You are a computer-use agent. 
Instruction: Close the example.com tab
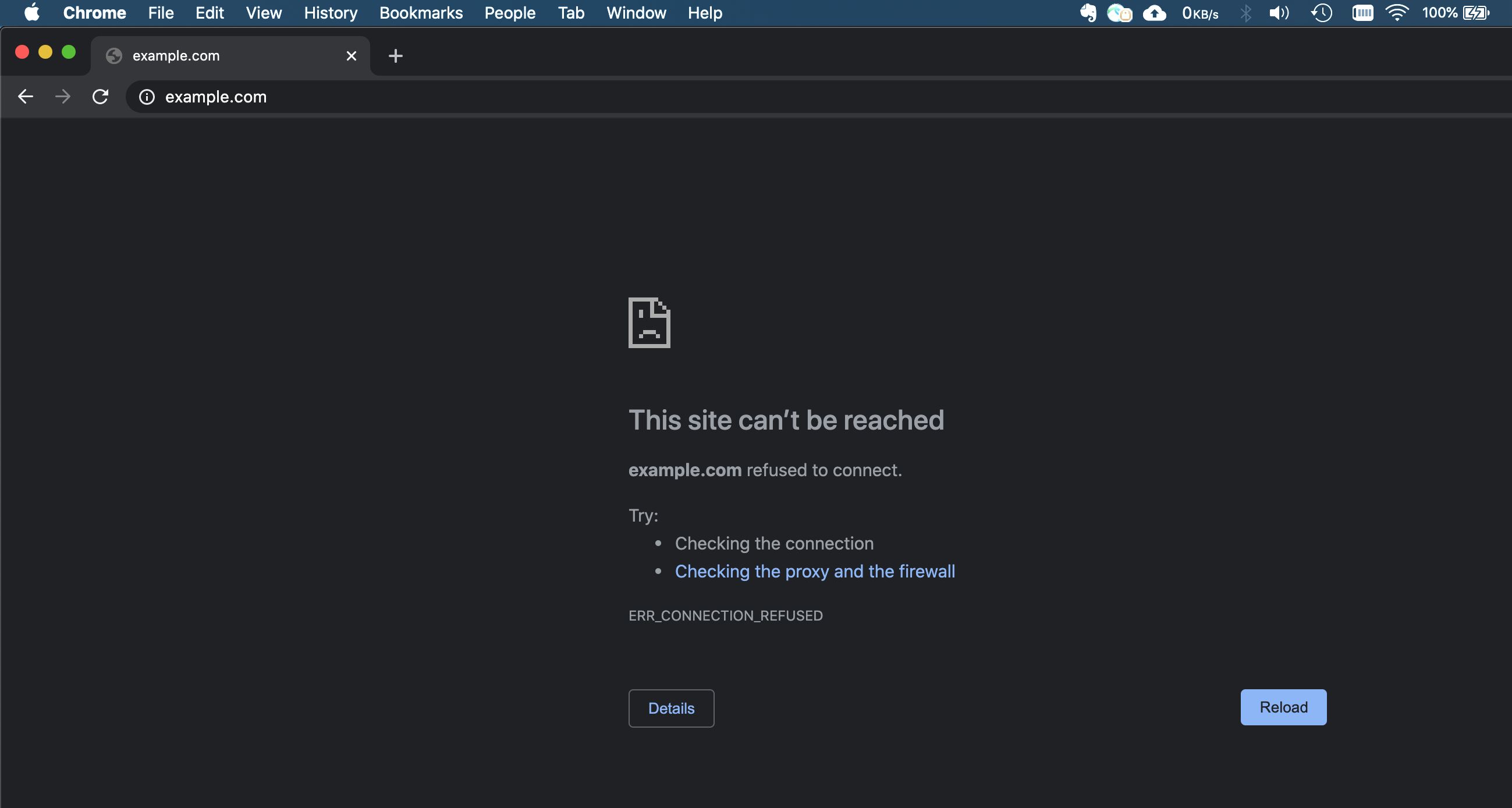pos(351,56)
